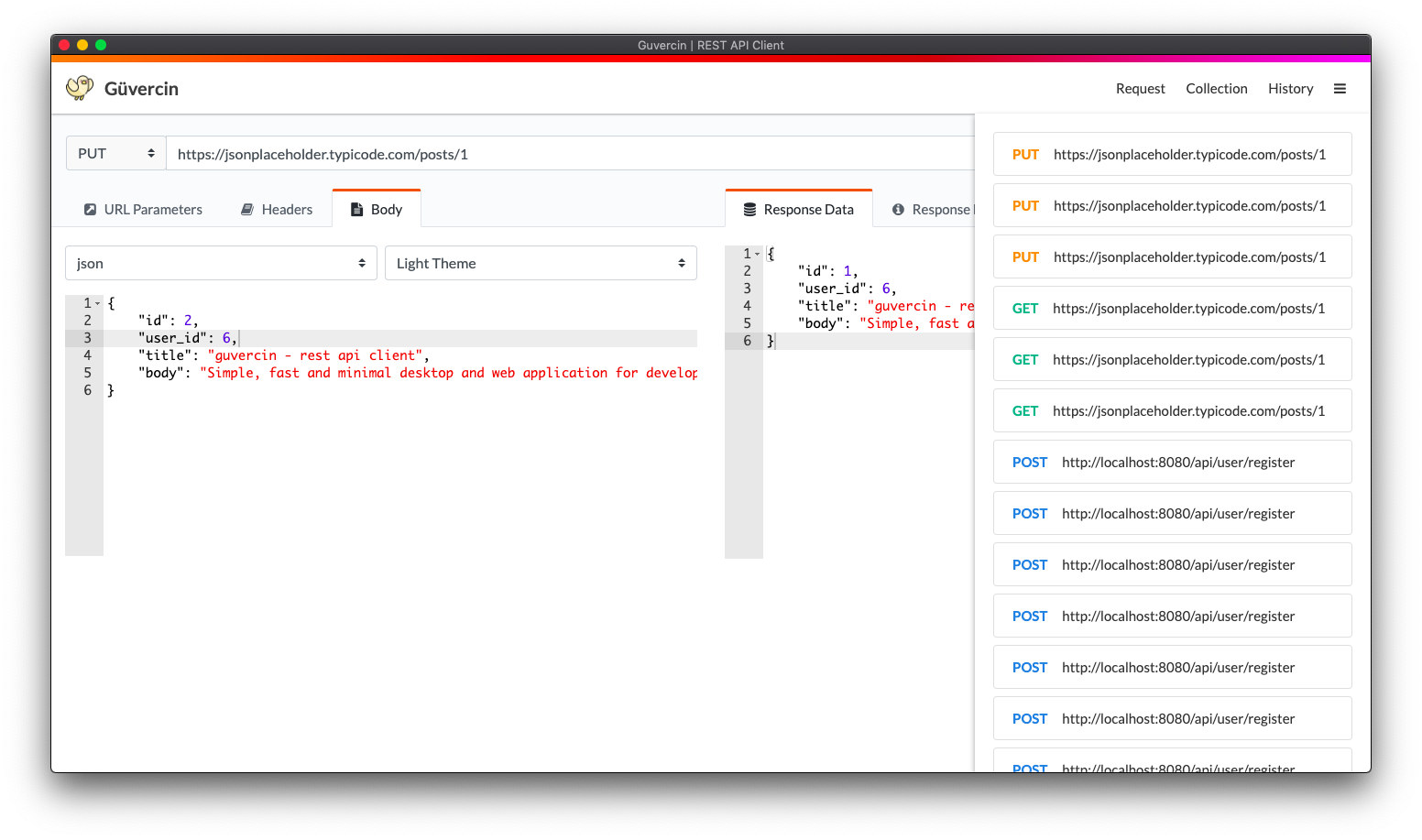This screenshot has width=1422, height=840.
Task: Open the PUT method dropdown
Action: click(115, 154)
